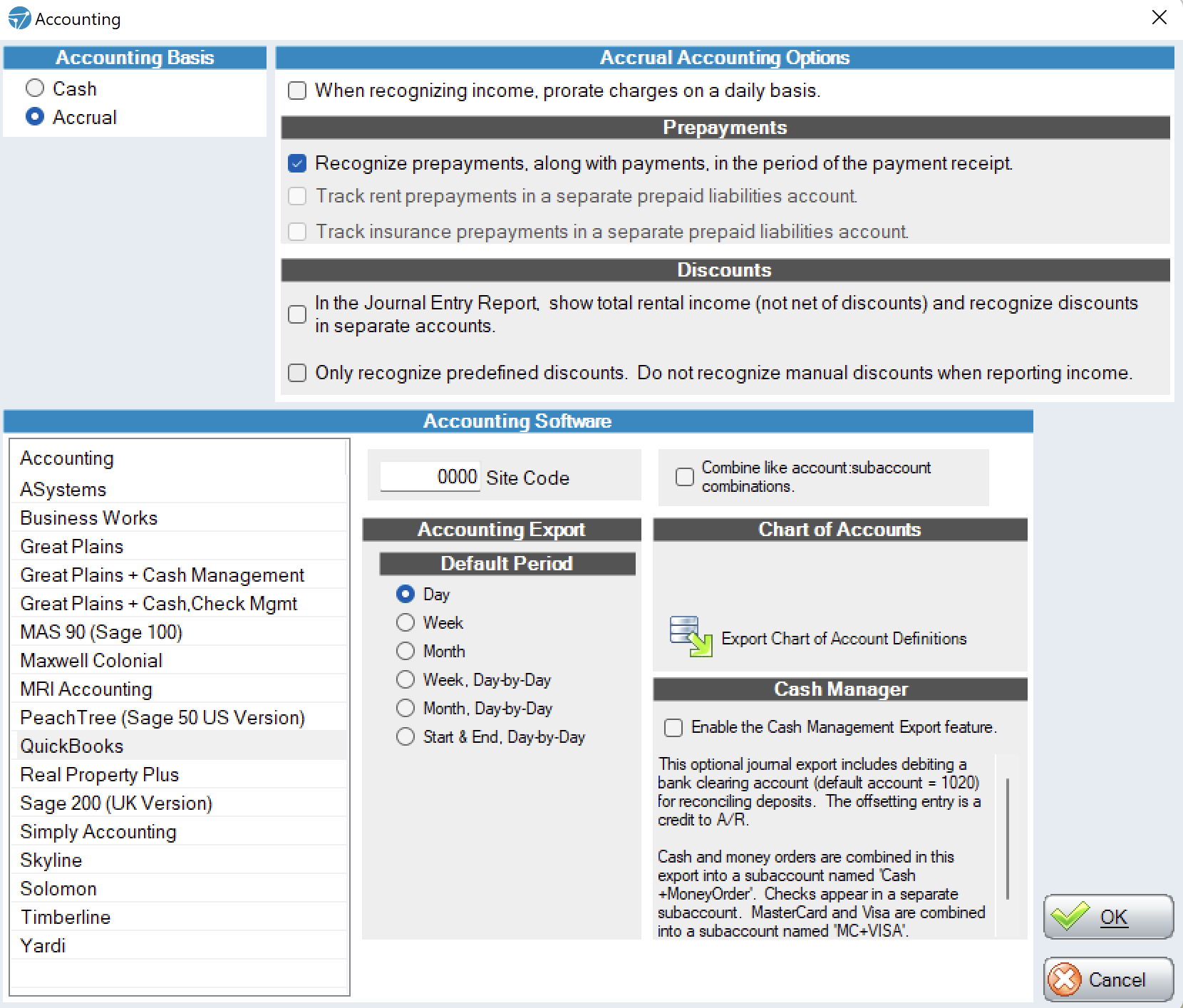Enable prorate charges on a daily basis

297,91
